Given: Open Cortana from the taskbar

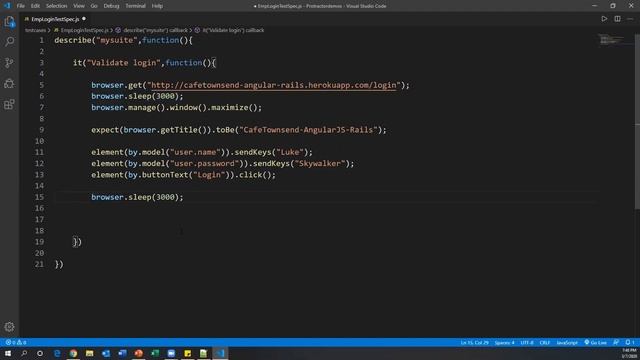Looking at the screenshot, I should (x=40, y=353).
